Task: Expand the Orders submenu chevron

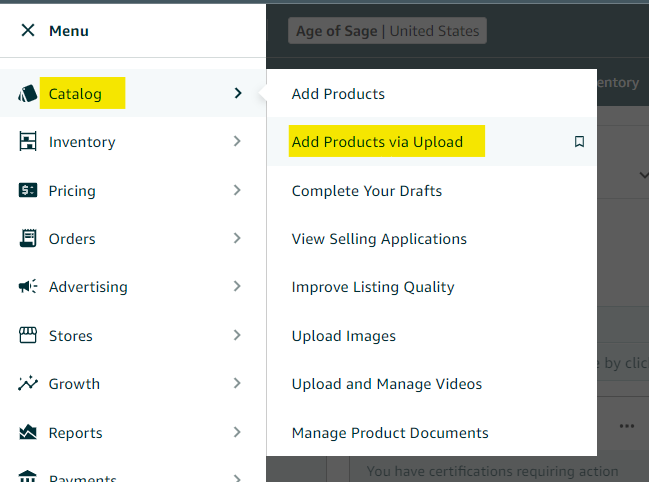Action: click(237, 238)
